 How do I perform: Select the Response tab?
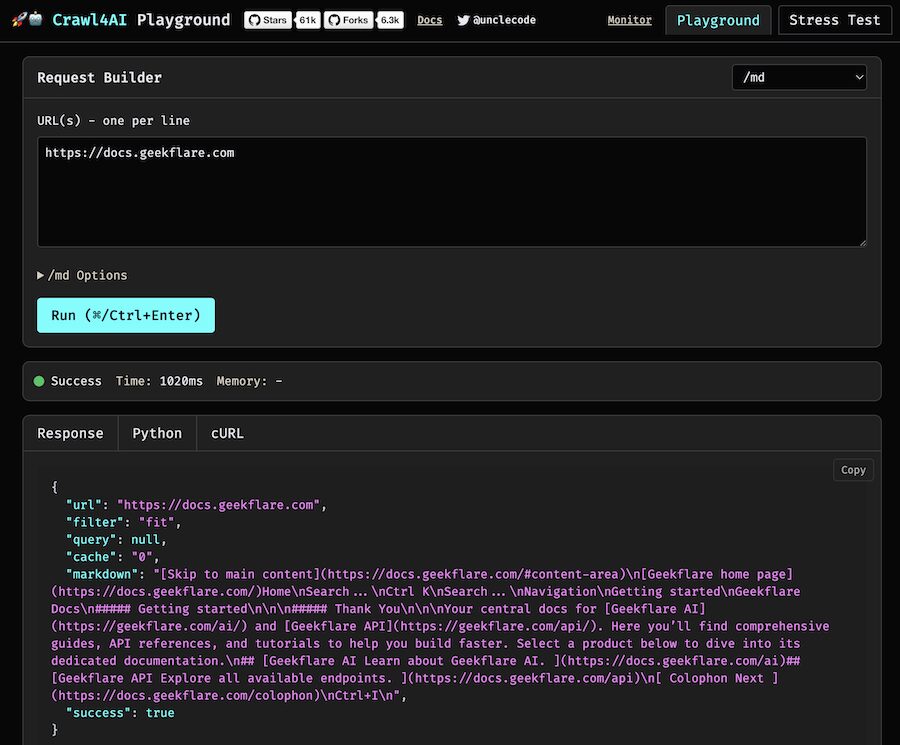coord(70,433)
